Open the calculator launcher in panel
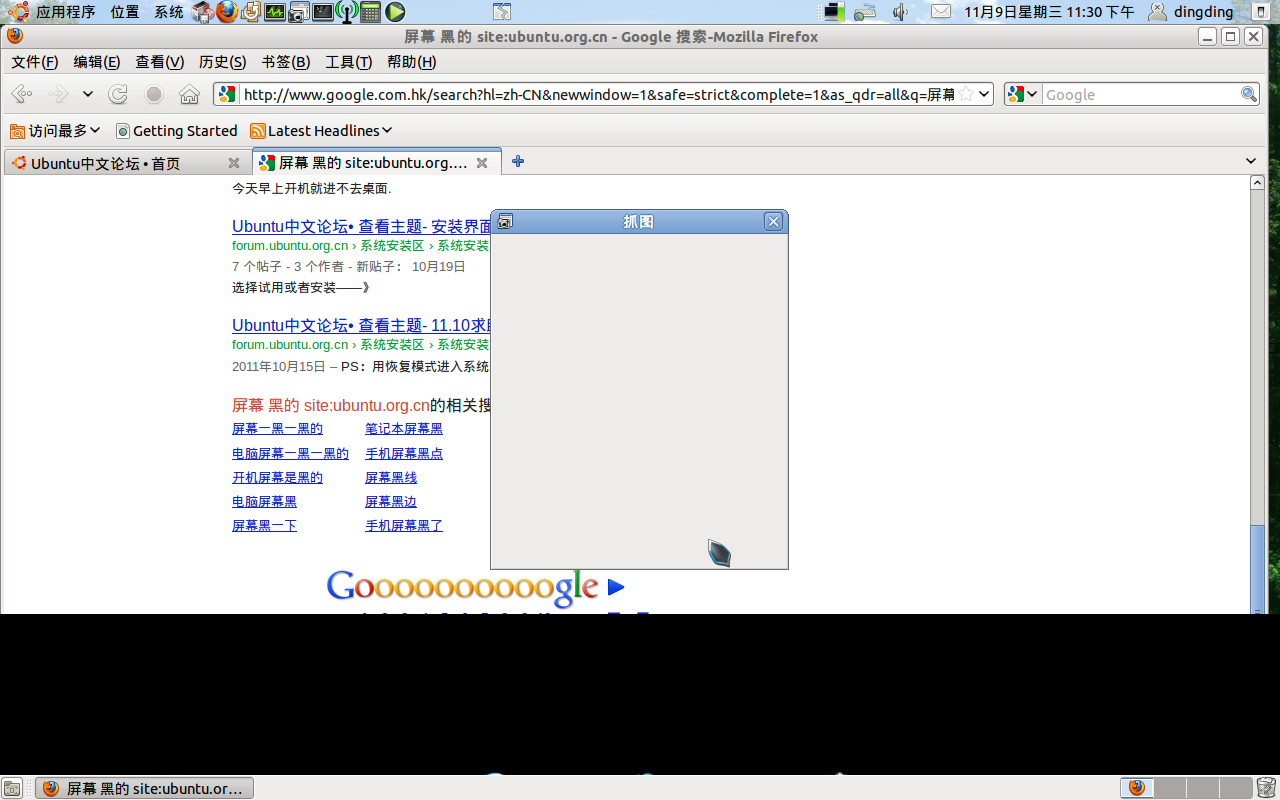The height and width of the screenshot is (800, 1280). 371,12
